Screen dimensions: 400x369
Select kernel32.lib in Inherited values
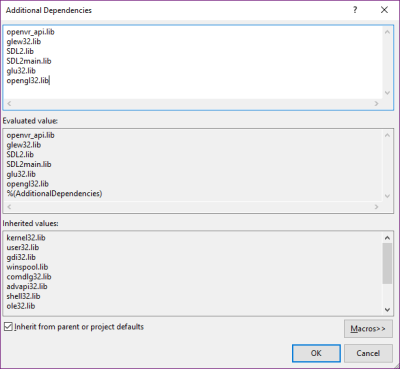pyautogui.click(x=26, y=238)
